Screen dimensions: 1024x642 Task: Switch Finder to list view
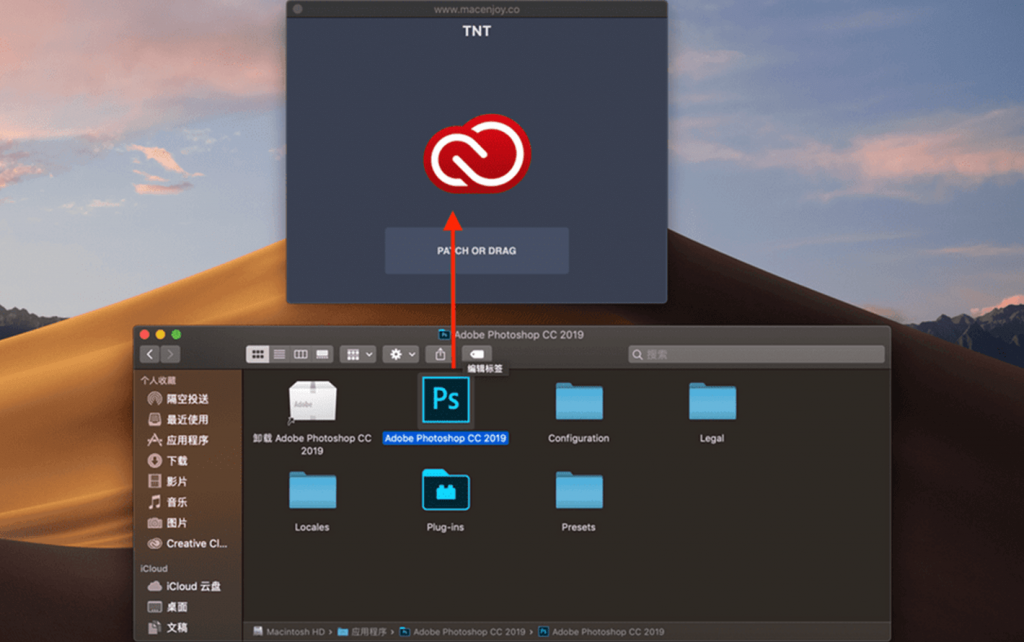click(x=279, y=354)
